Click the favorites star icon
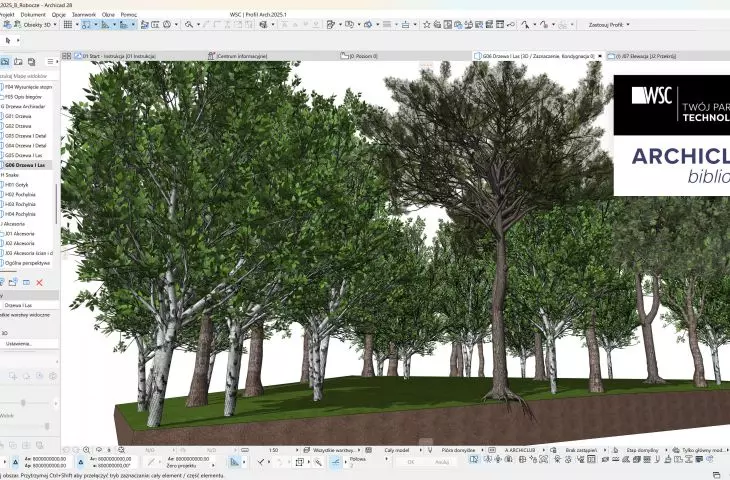The width and height of the screenshot is (730, 480). tap(426, 25)
